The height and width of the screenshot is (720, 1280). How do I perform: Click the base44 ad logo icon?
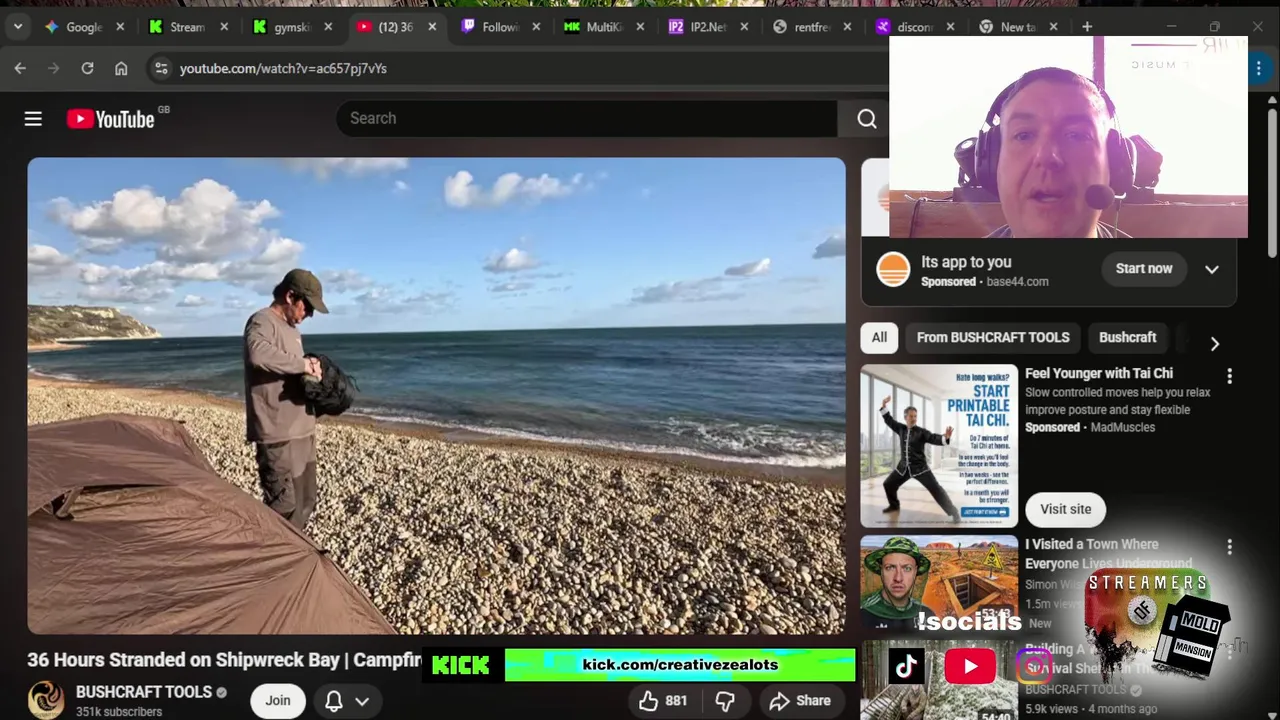coord(893,269)
